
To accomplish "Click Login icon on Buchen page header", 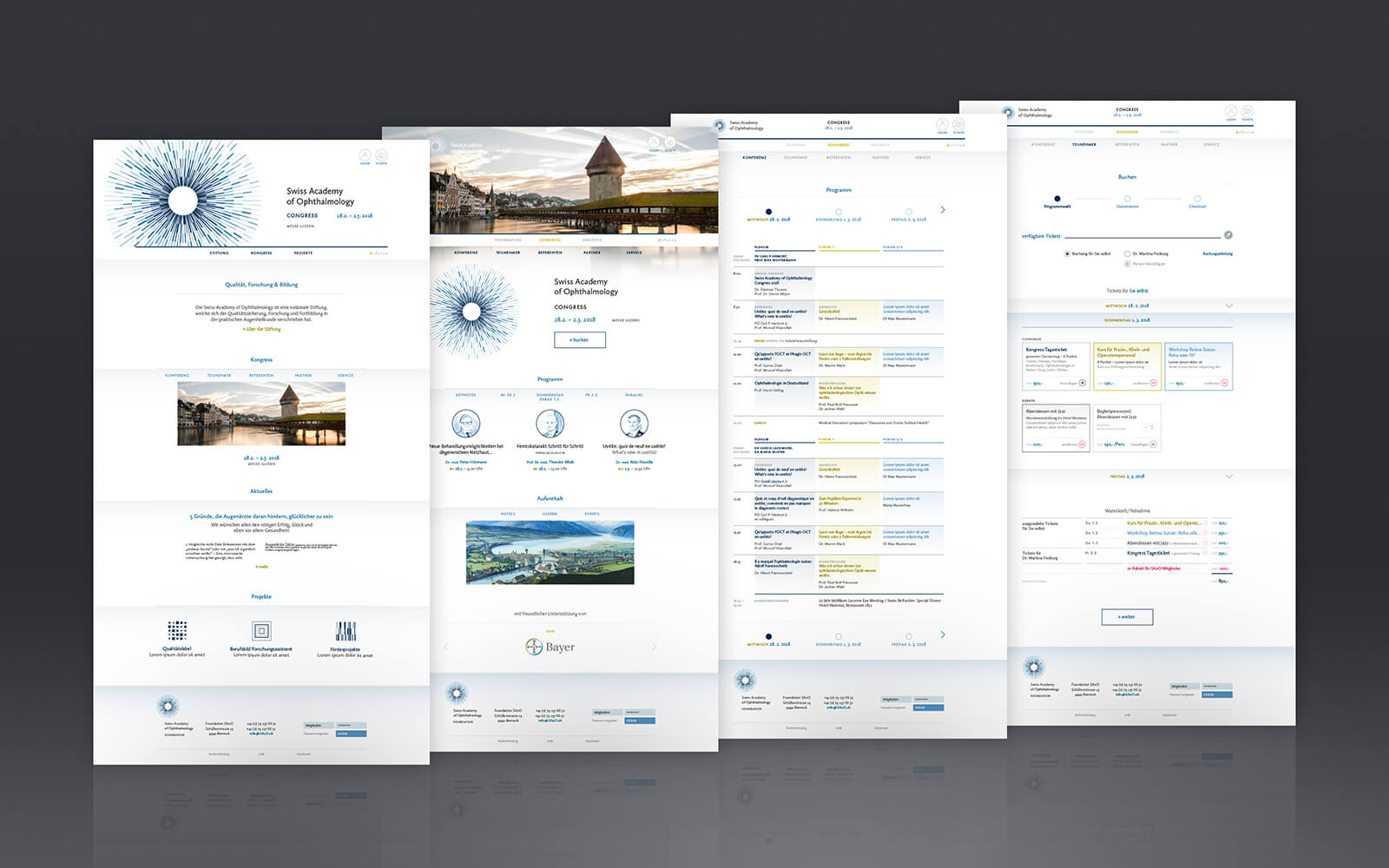I will pyautogui.click(x=1231, y=111).
